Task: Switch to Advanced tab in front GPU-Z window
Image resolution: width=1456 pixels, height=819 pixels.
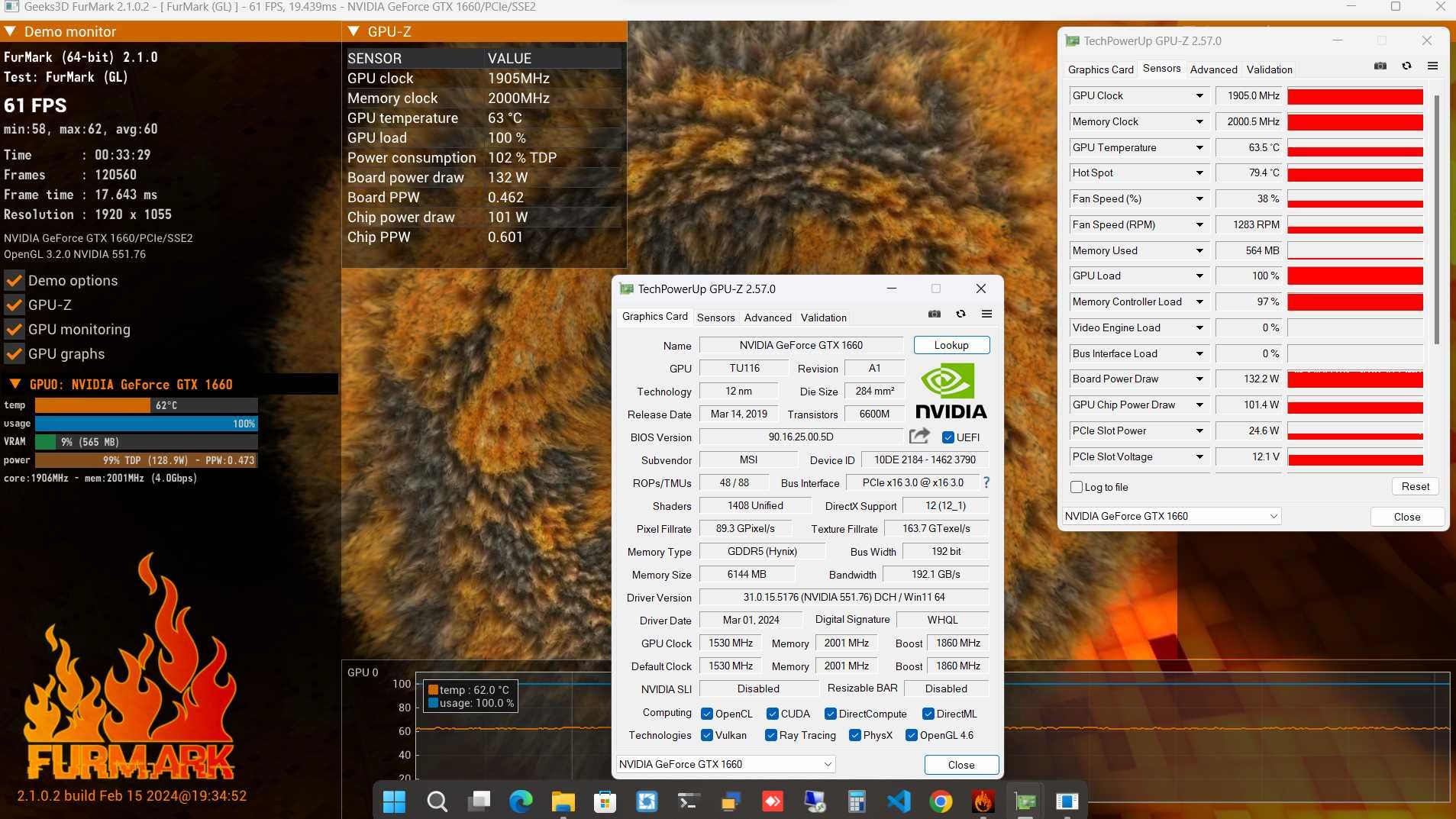Action: 767,318
